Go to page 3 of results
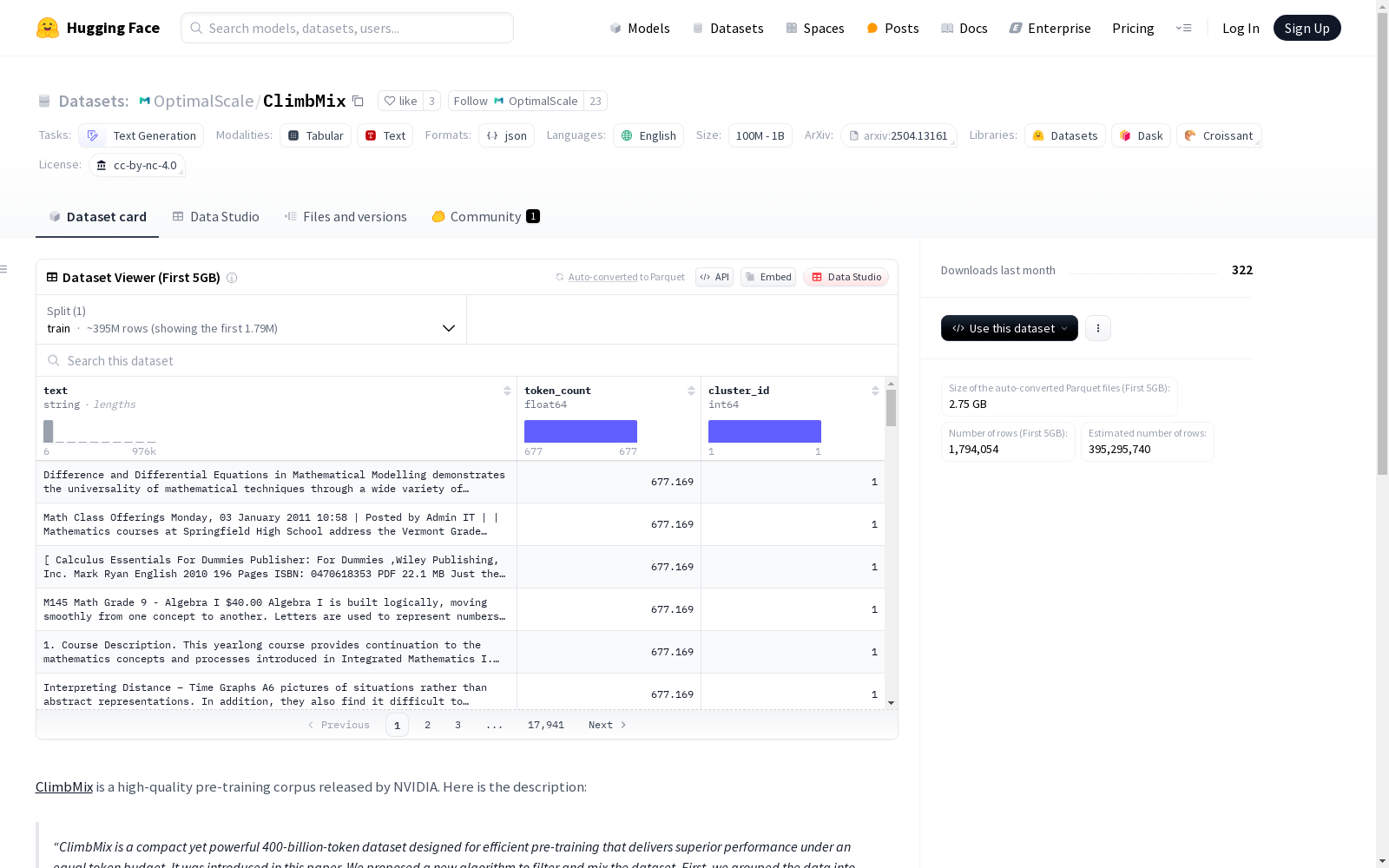Image resolution: width=1389 pixels, height=868 pixels. pos(458,725)
